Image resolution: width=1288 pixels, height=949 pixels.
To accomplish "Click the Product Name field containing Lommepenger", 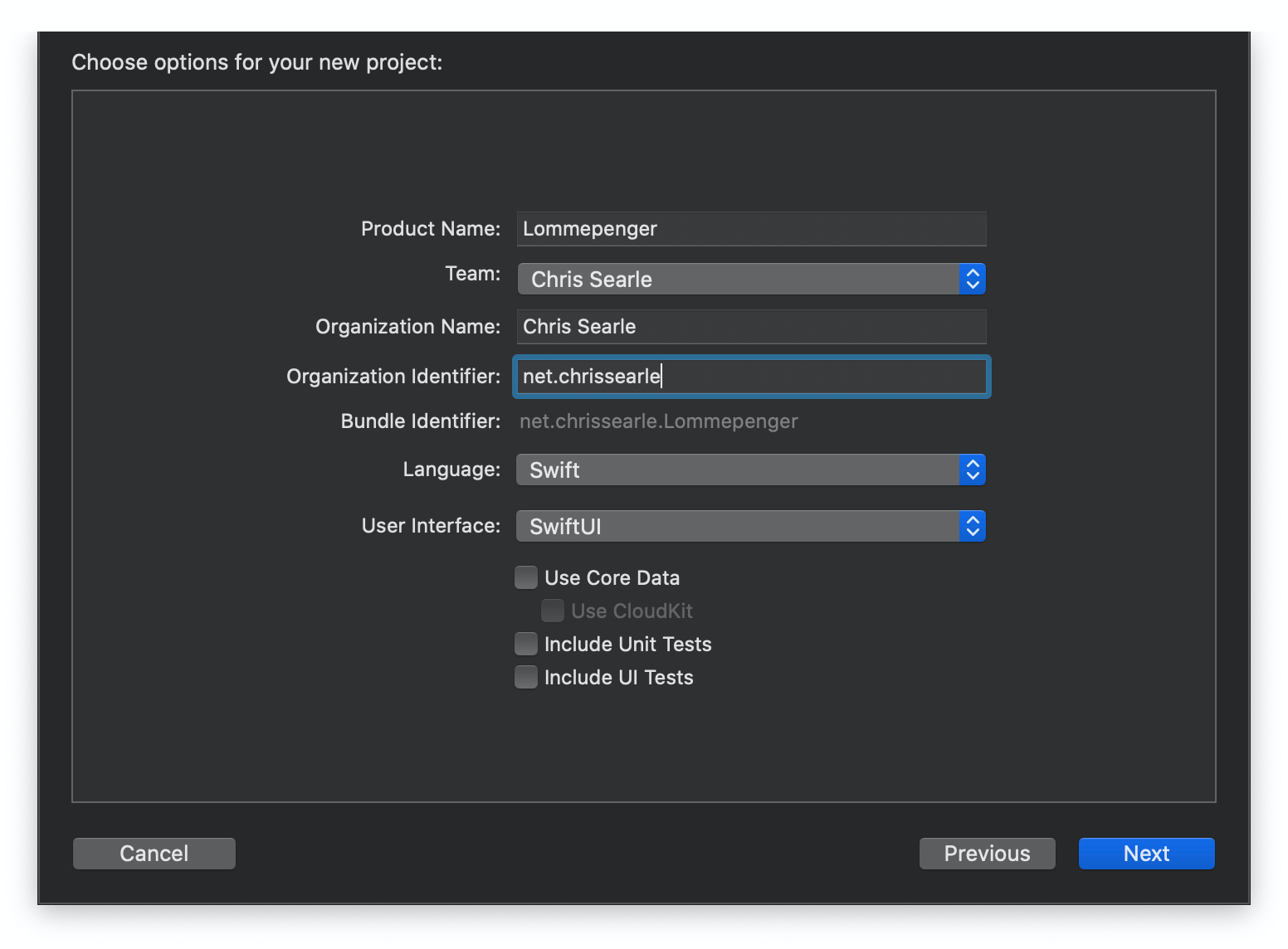I will (751, 229).
